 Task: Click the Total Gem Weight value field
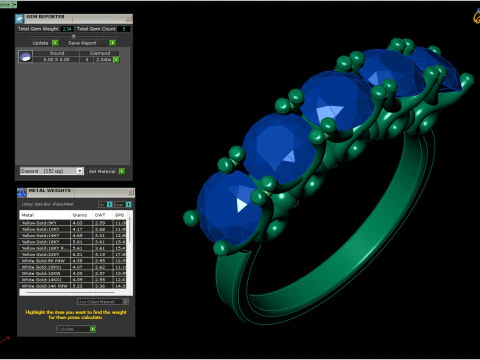pyautogui.click(x=67, y=29)
